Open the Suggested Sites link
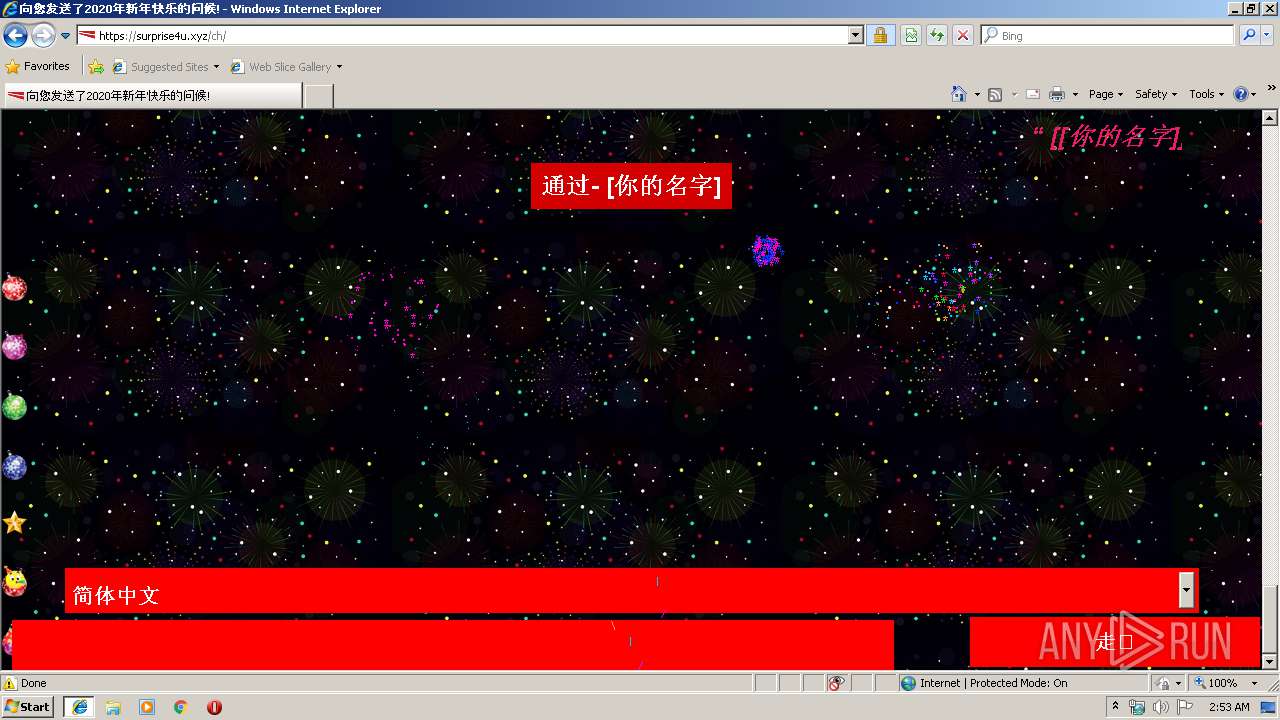This screenshot has height=720, width=1280. click(166, 67)
